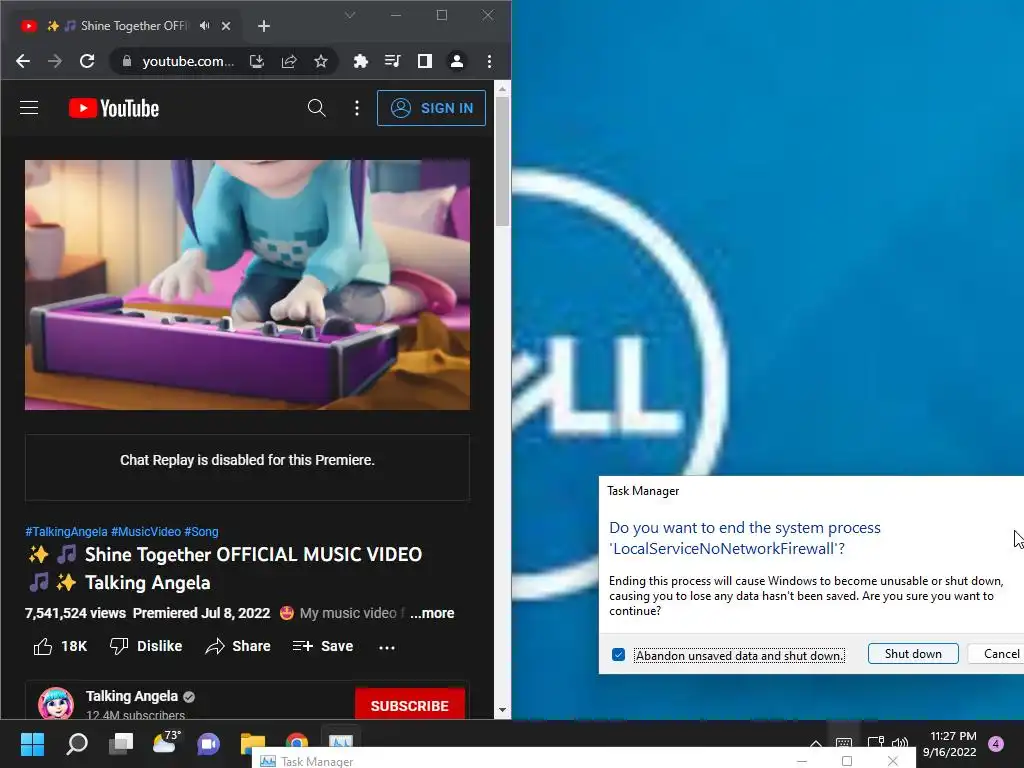Click the tab search chevron in Chrome
The height and width of the screenshot is (768, 1024).
[x=350, y=14]
